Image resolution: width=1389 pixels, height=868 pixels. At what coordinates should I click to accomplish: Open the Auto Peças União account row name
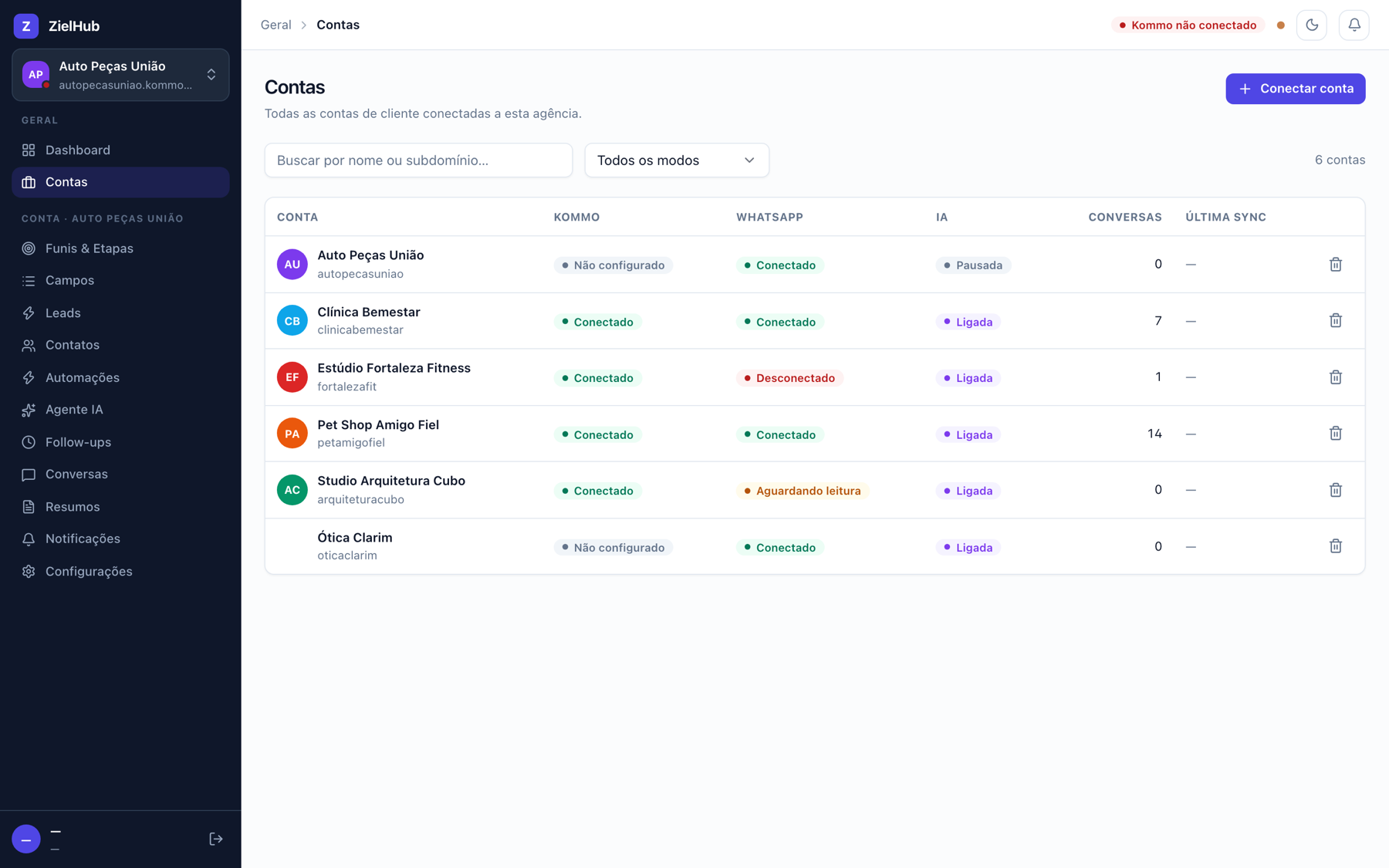(370, 255)
